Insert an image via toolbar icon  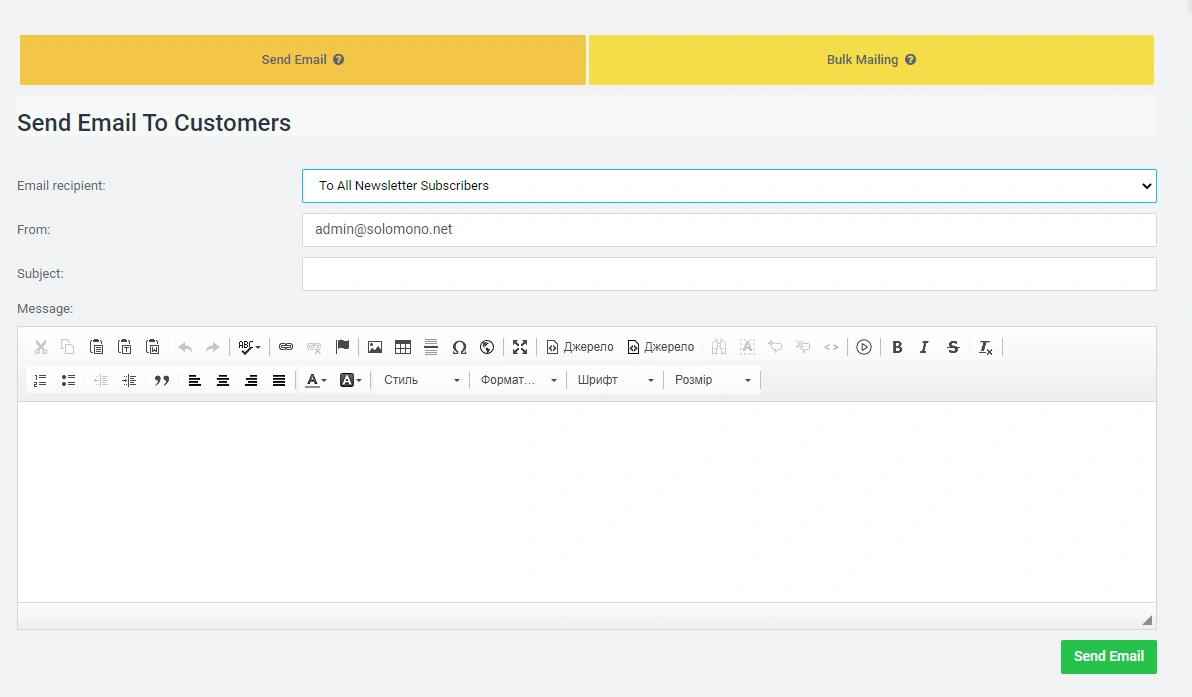[375, 347]
